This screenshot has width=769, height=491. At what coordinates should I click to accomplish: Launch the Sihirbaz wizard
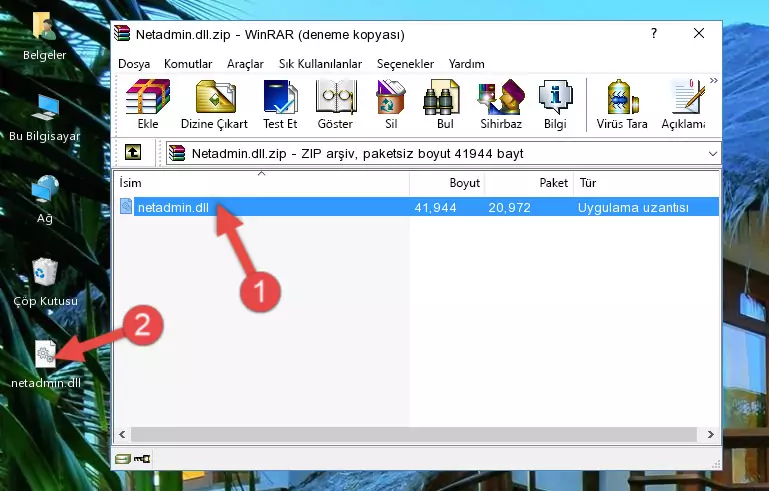[501, 104]
